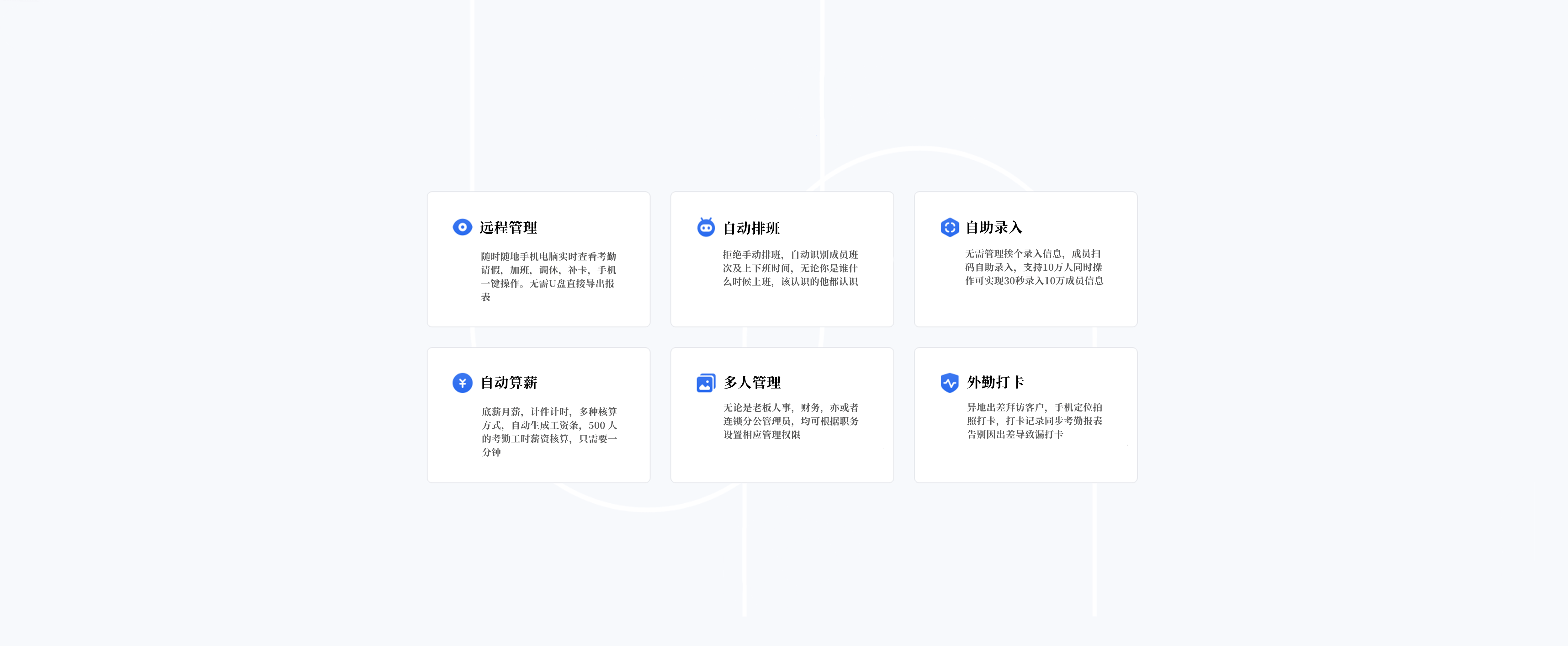Screen dimensions: 1568x646
Task: Click the 自动算薪 description starting 底薪月薪
Action: coord(549,432)
